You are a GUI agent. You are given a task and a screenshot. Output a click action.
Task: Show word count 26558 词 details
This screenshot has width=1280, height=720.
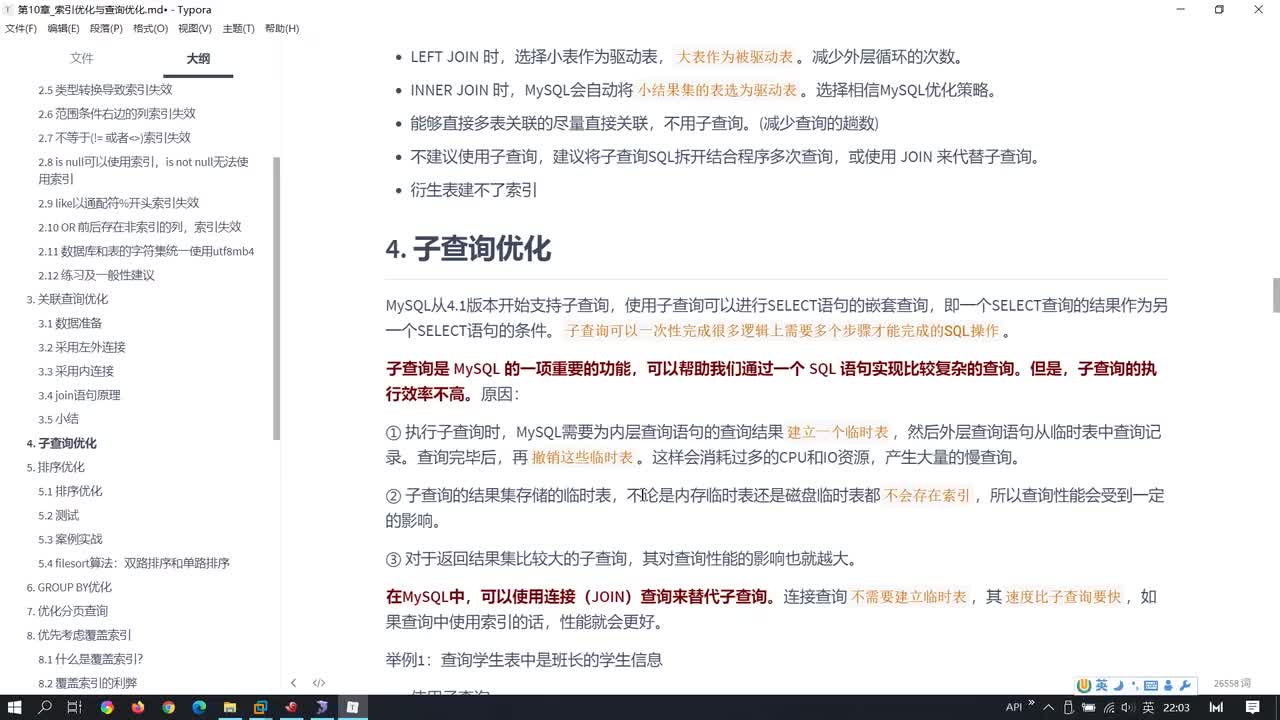click(1232, 683)
